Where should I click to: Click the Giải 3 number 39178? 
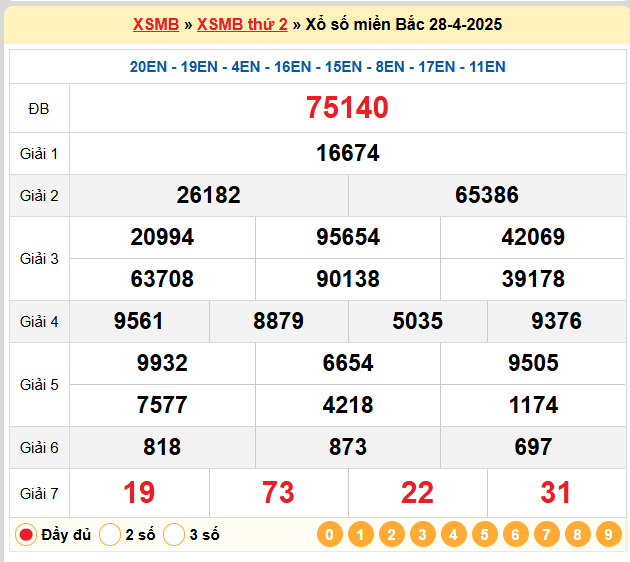click(533, 279)
